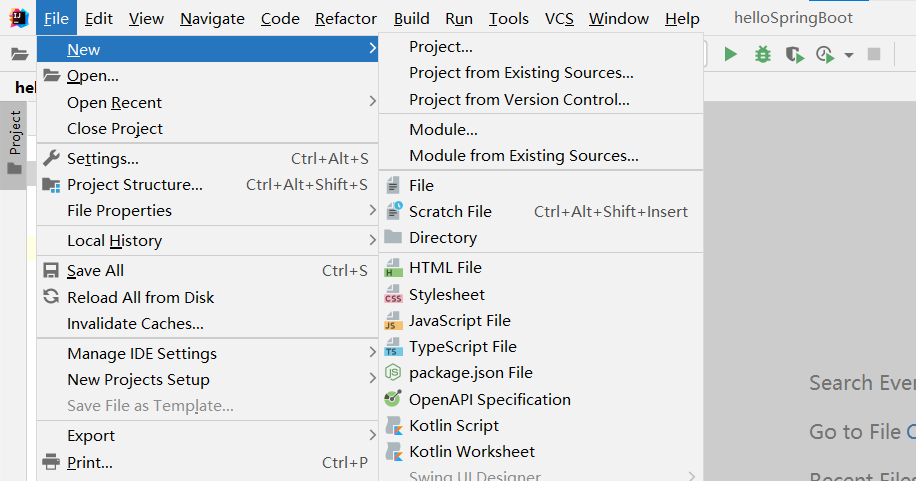Click Project from Version Control
Screen dimensions: 916x481
pyautogui.click(x=519, y=99)
